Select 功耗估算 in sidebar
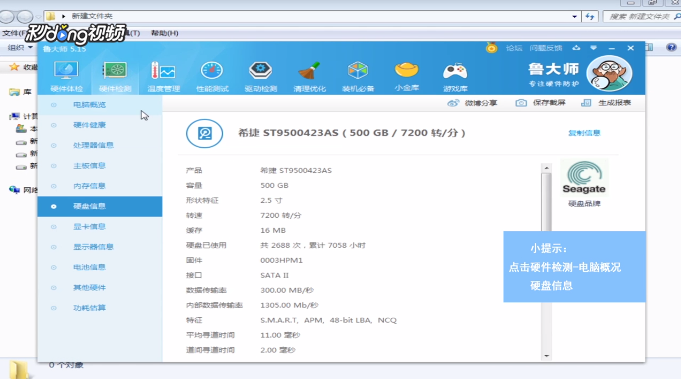This screenshot has width=681, height=379. [x=100, y=308]
